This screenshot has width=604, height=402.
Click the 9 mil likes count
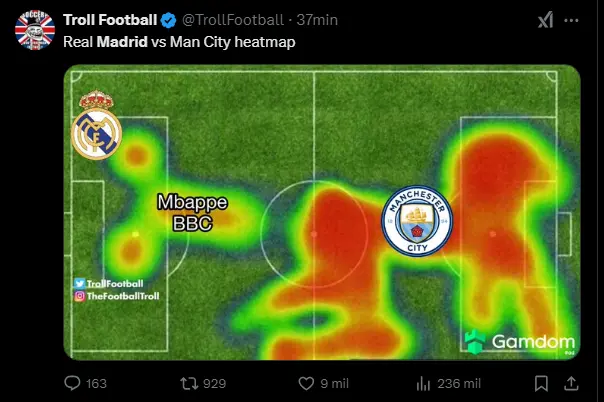pyautogui.click(x=334, y=384)
